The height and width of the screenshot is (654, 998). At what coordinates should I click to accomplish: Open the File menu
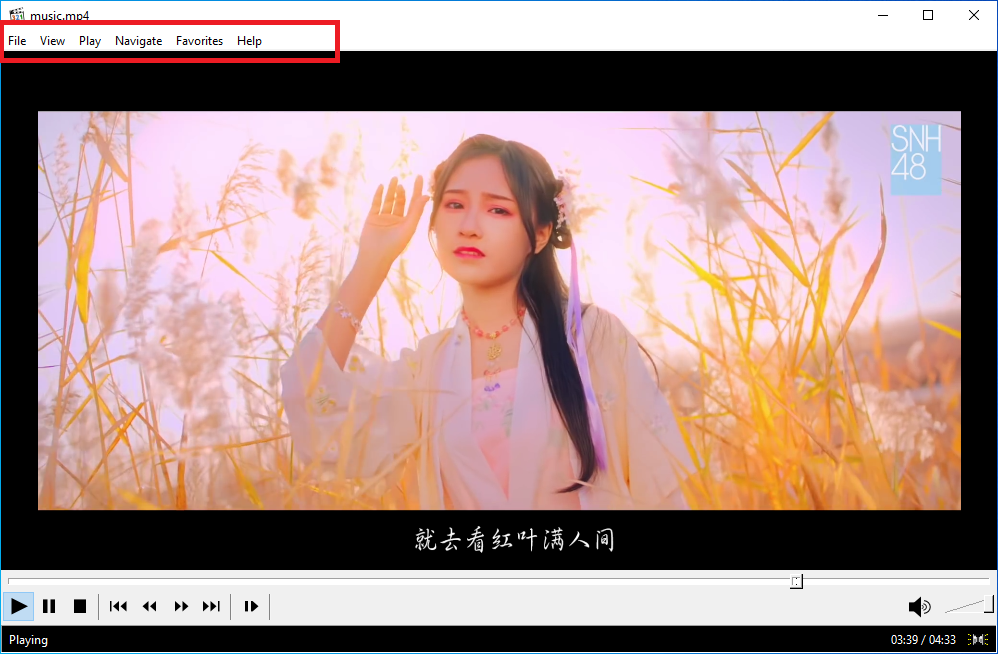[17, 41]
